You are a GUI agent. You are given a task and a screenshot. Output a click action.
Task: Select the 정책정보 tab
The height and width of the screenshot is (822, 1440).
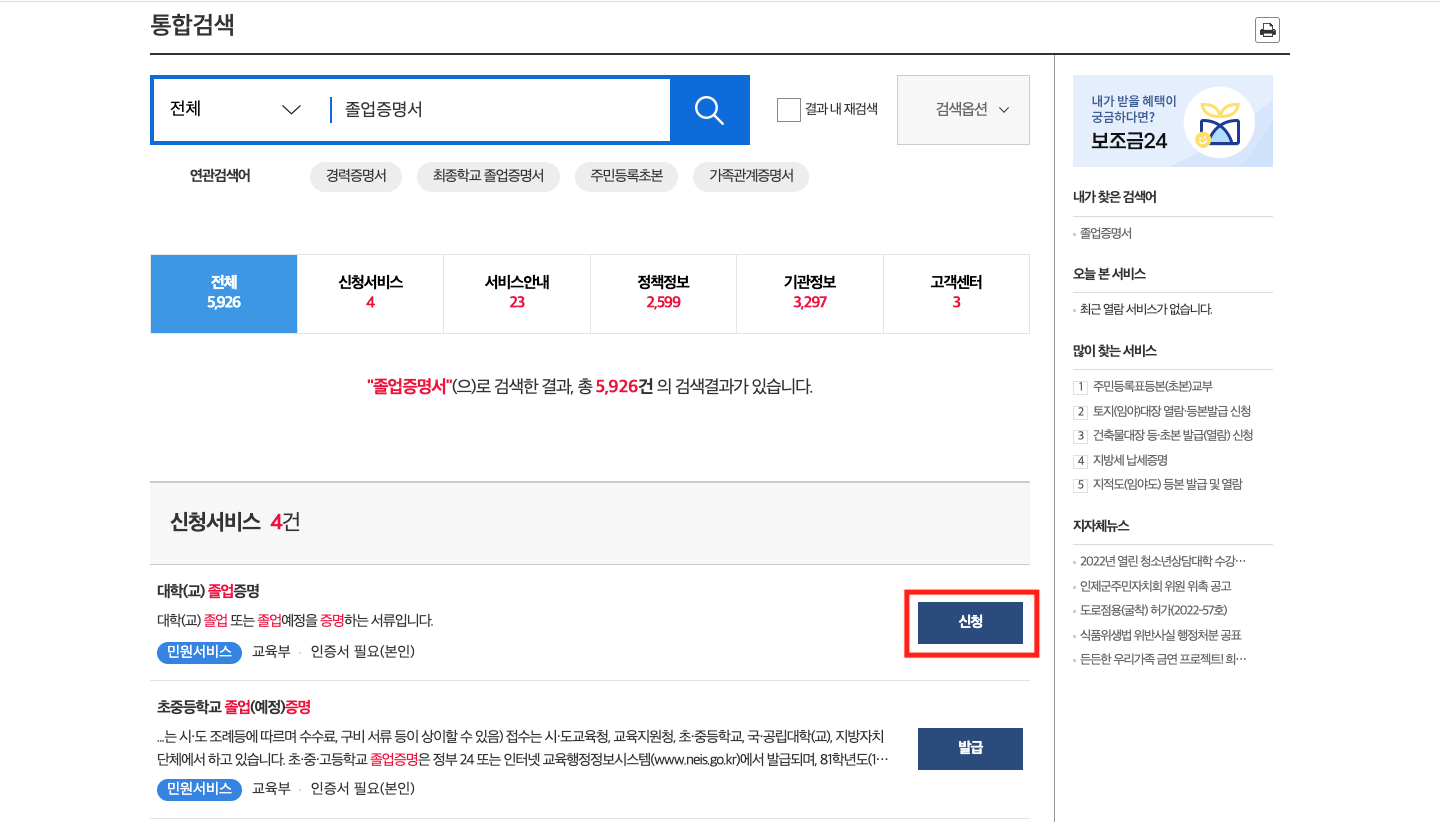coord(663,293)
